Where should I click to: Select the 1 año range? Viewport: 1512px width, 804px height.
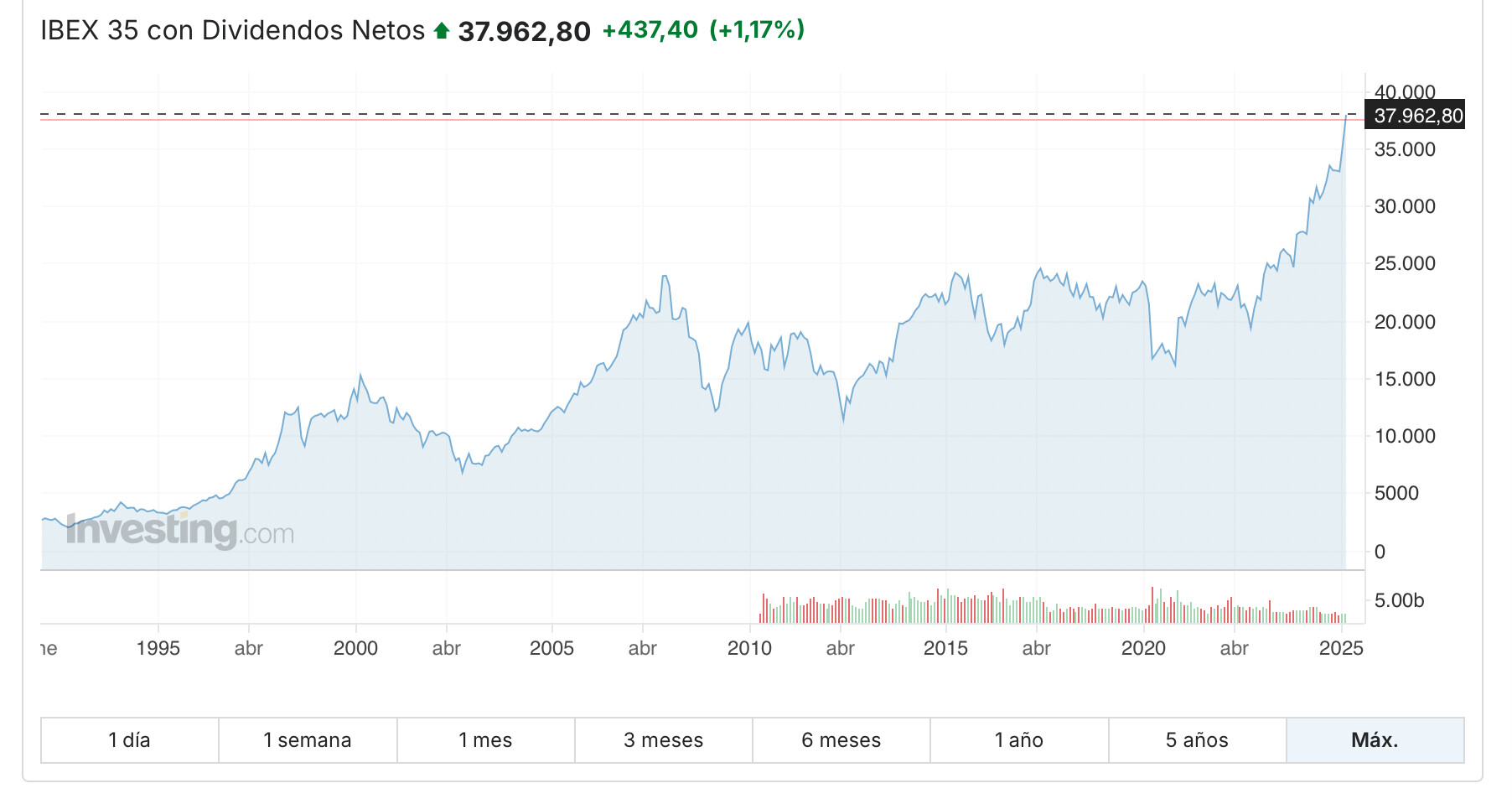[1018, 740]
